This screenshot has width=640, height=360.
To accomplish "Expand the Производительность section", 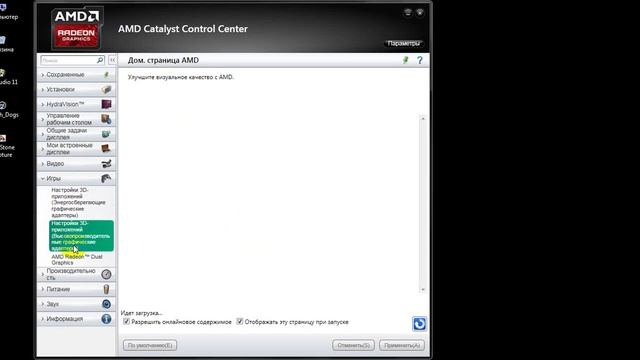I will pyautogui.click(x=76, y=274).
